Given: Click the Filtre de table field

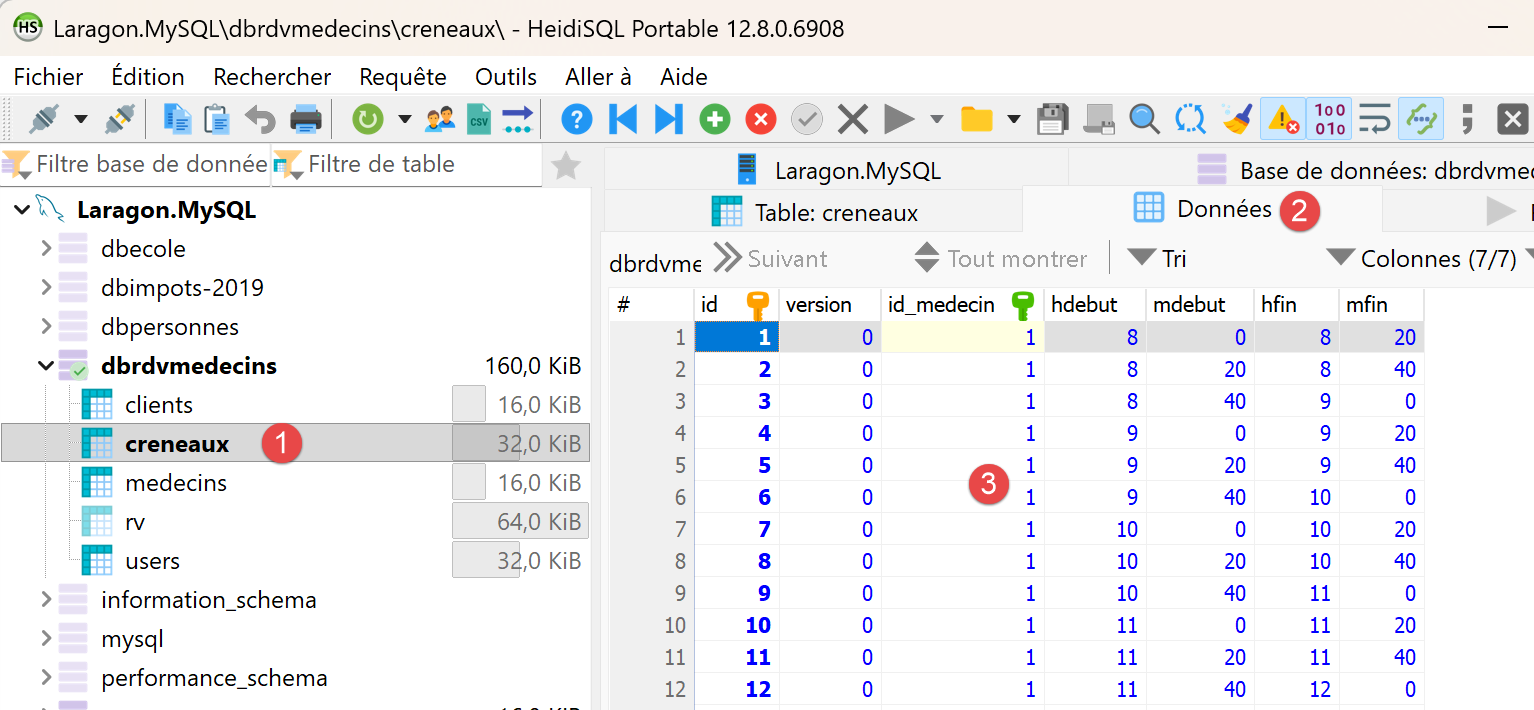Looking at the screenshot, I should pyautogui.click(x=408, y=164).
